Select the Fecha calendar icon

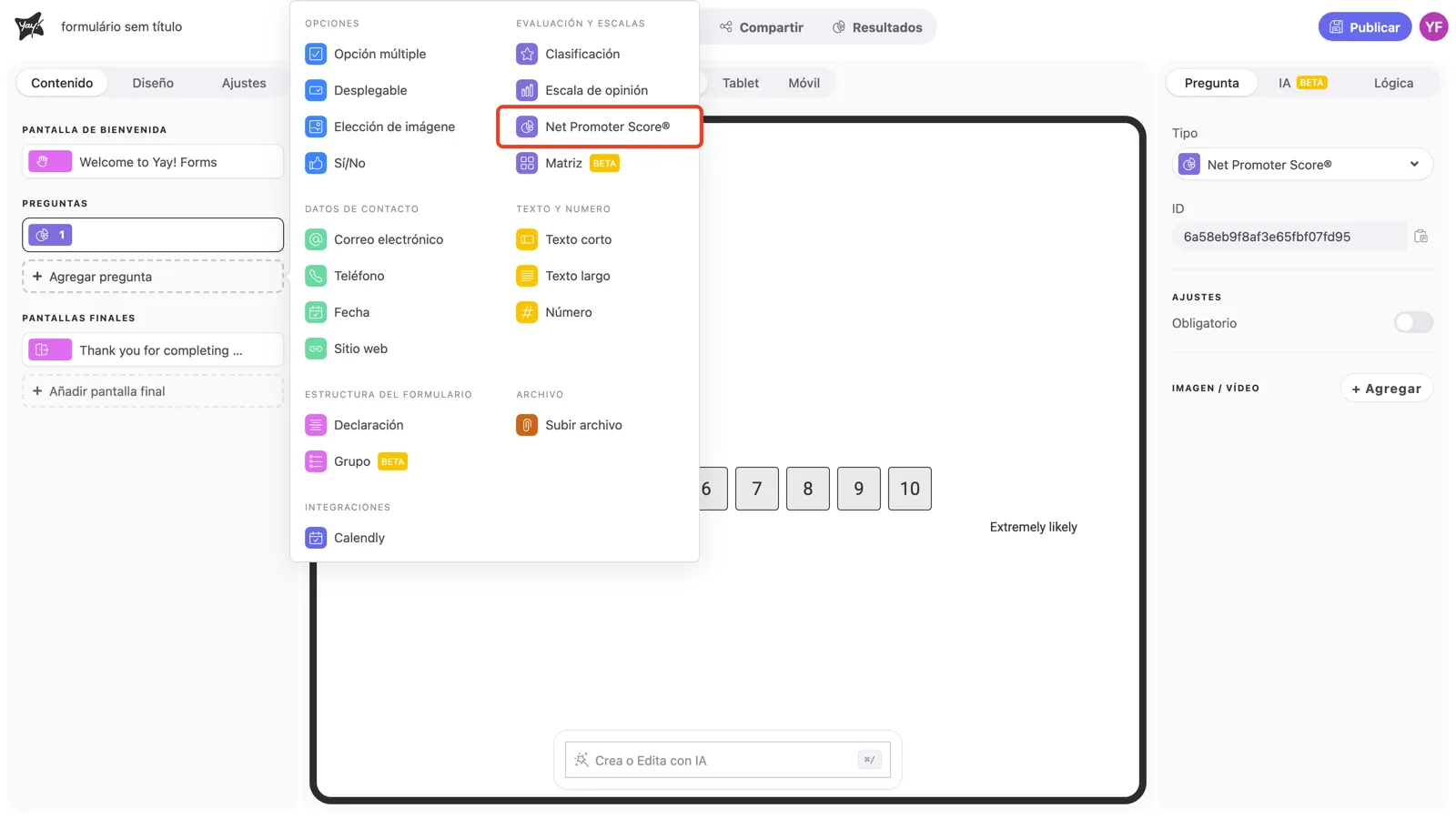[316, 312]
